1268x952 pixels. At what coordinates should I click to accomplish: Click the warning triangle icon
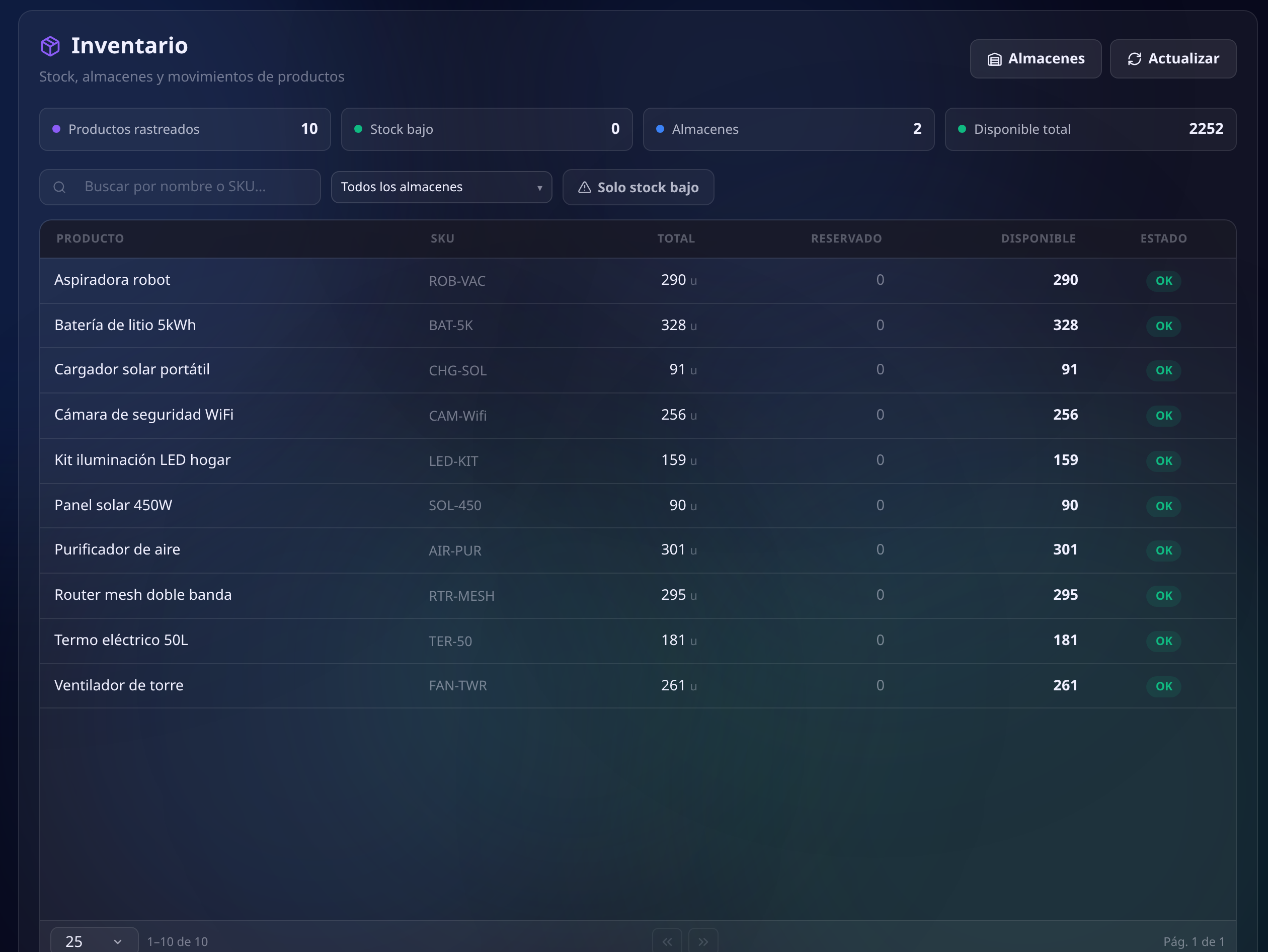pyautogui.click(x=584, y=187)
